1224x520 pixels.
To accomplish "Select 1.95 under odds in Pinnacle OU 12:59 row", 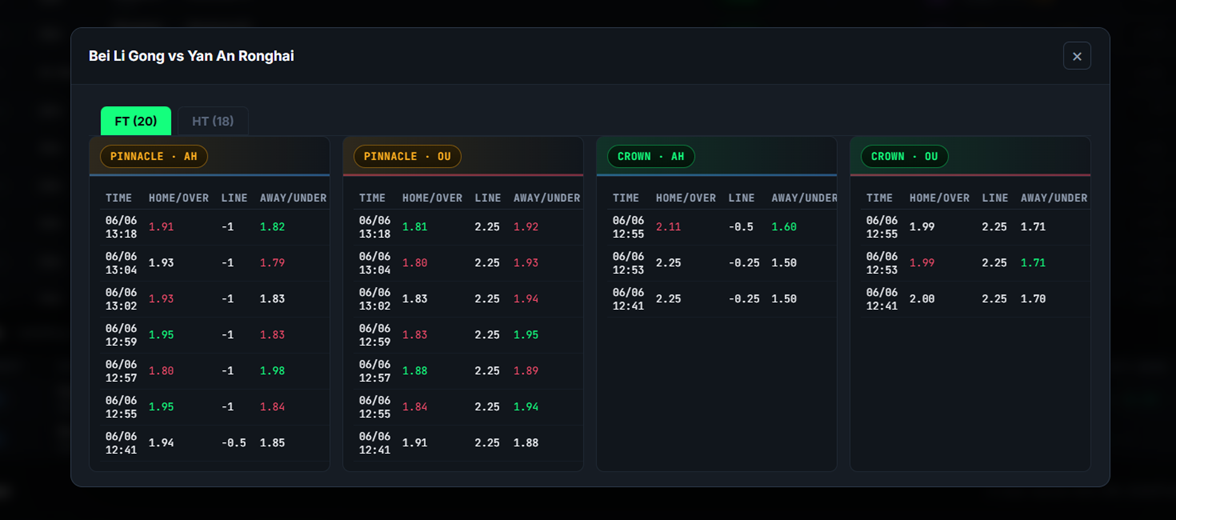I will tap(526, 335).
